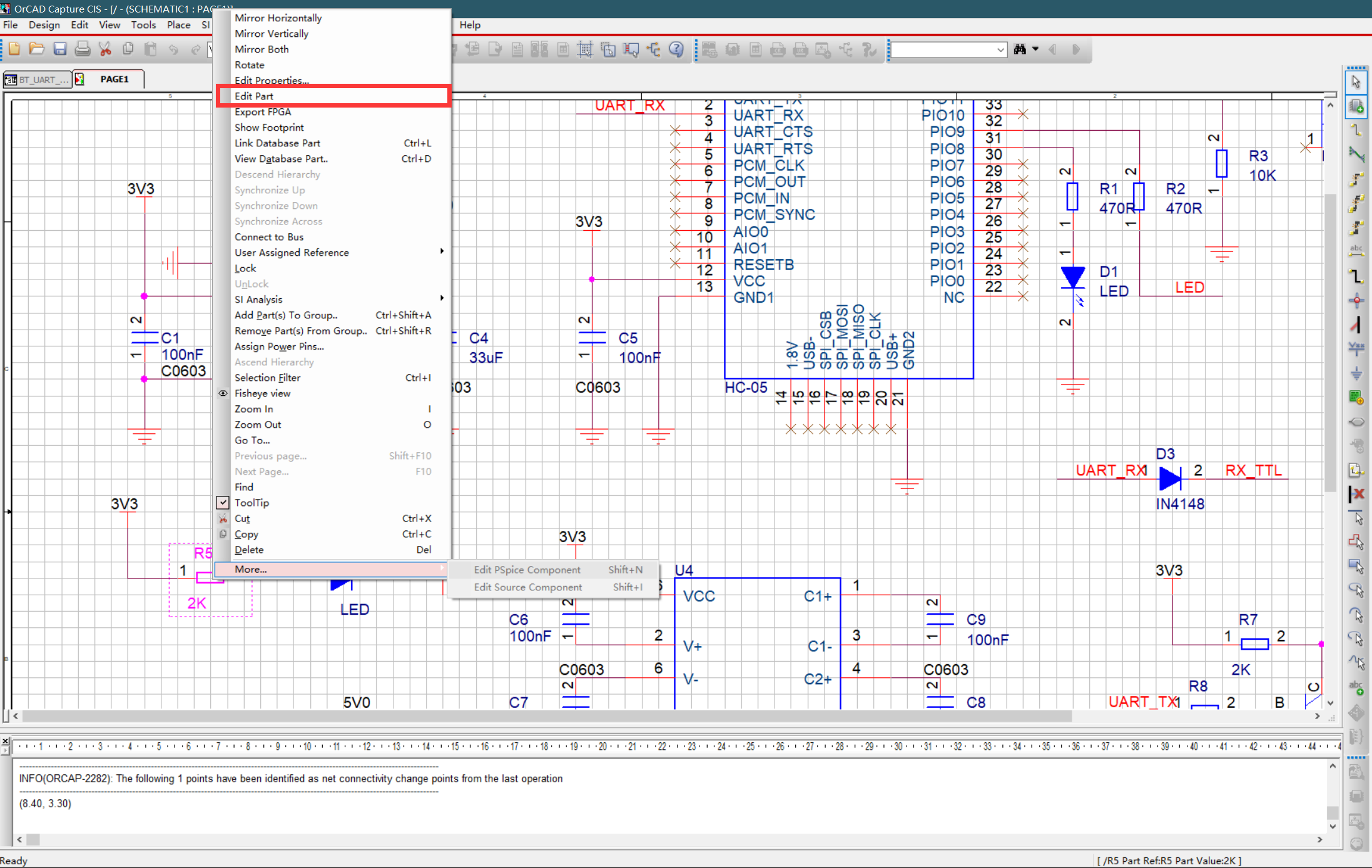
Task: Activate the Select arrow tool
Action: 1356,83
